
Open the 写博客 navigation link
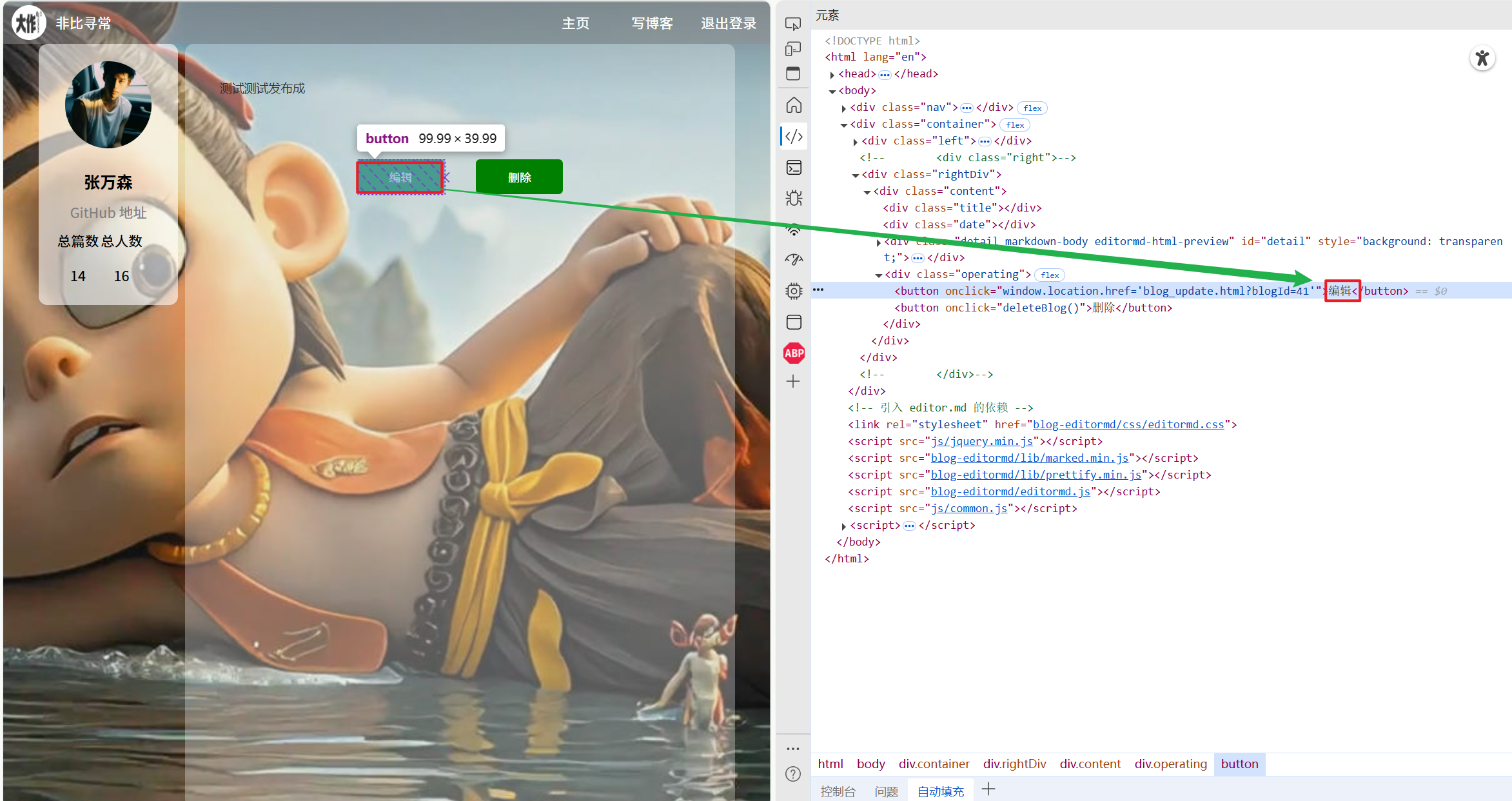pyautogui.click(x=652, y=23)
